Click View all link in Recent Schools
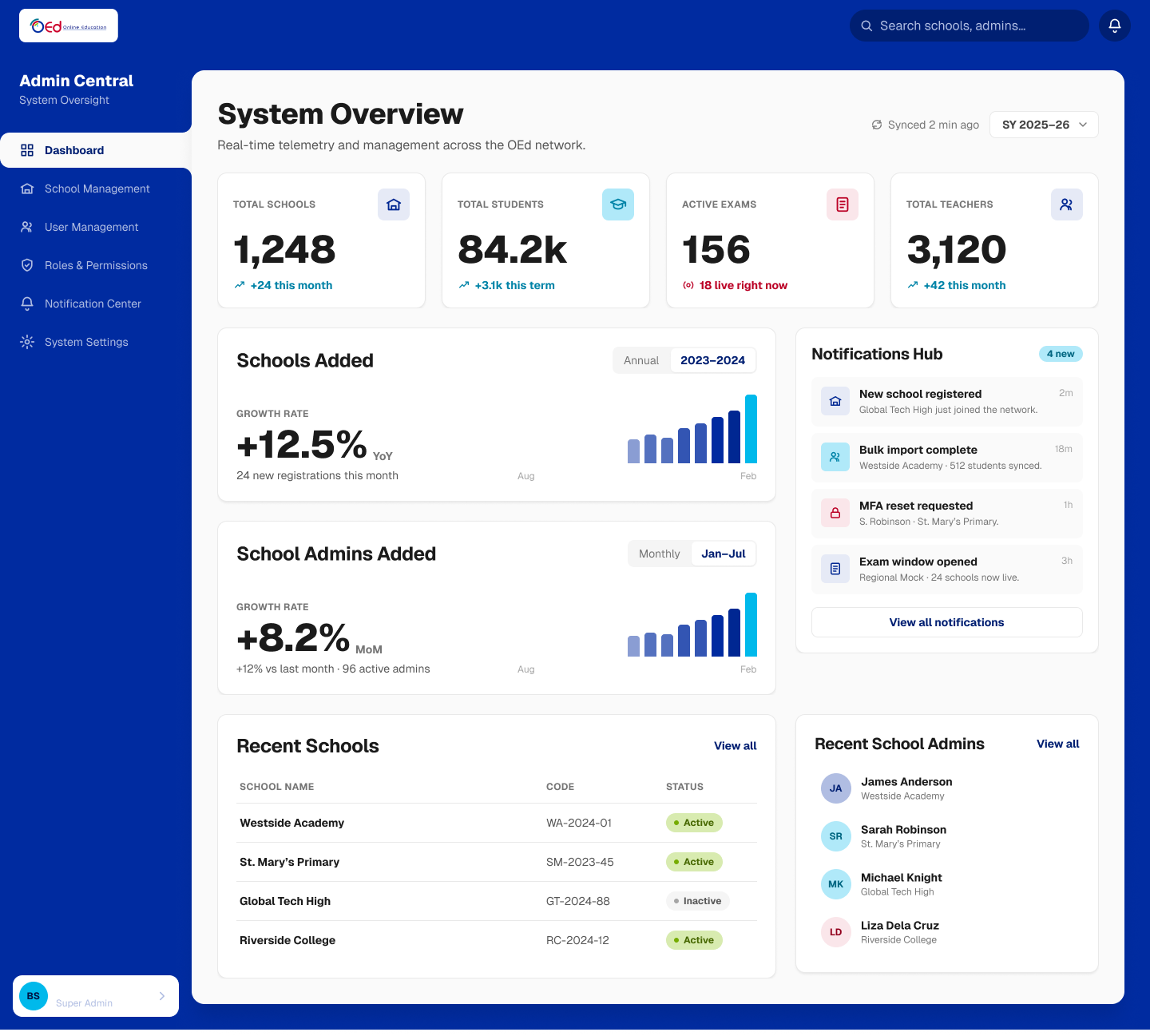1150x1036 pixels. click(736, 746)
